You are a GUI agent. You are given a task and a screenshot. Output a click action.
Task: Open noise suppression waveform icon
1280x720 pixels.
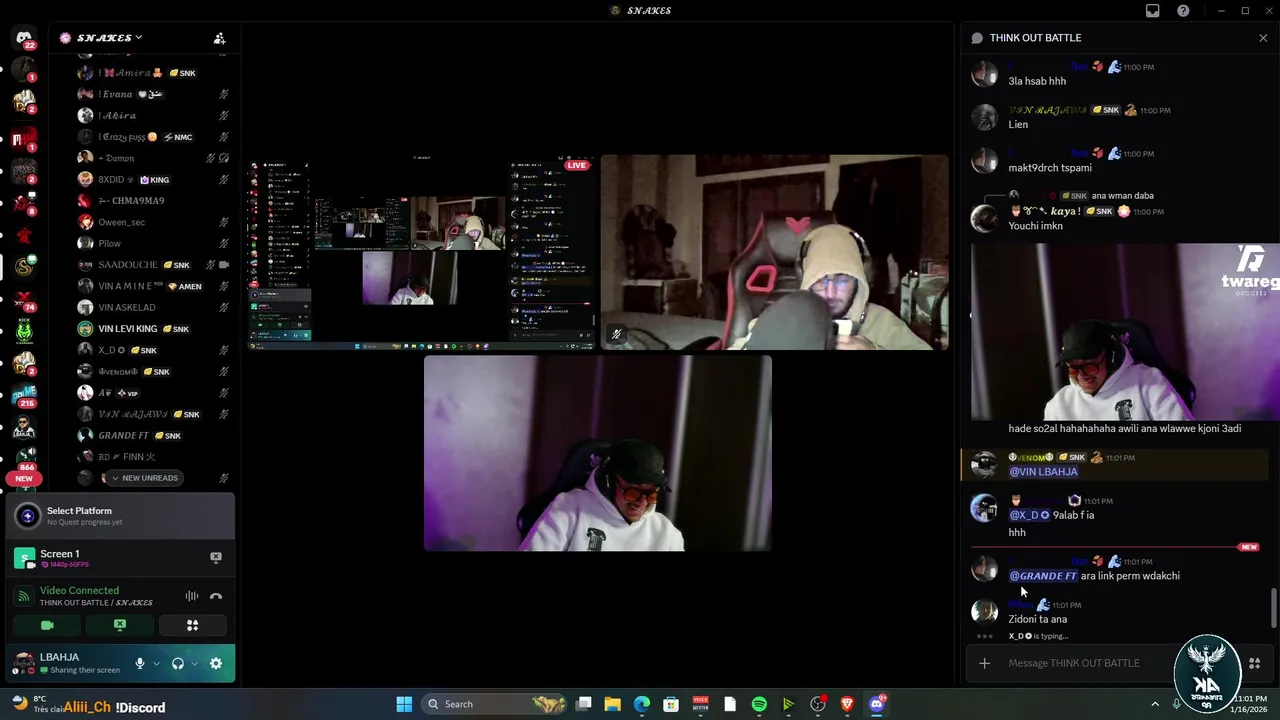click(x=191, y=596)
